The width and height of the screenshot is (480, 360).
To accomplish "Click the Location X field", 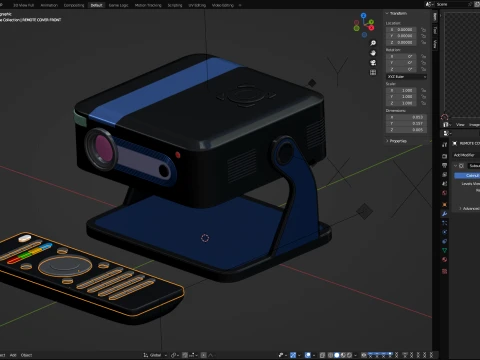I will tap(401, 30).
